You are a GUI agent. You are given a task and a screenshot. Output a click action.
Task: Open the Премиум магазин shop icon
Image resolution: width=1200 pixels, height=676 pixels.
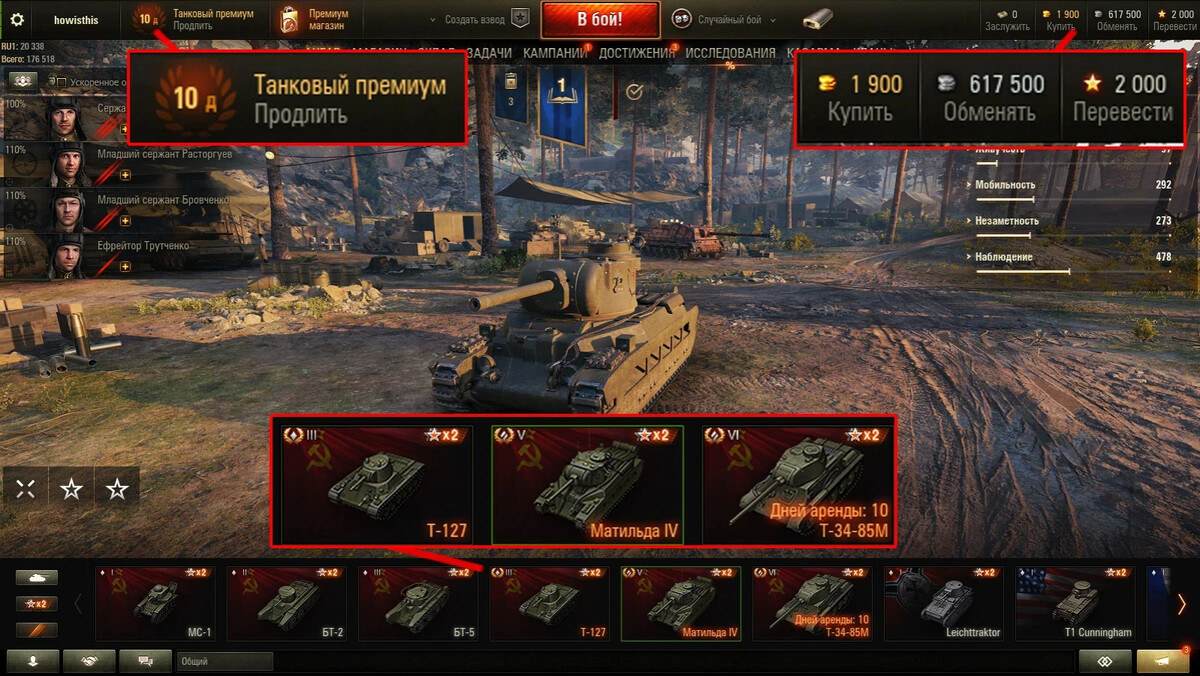tap(289, 19)
